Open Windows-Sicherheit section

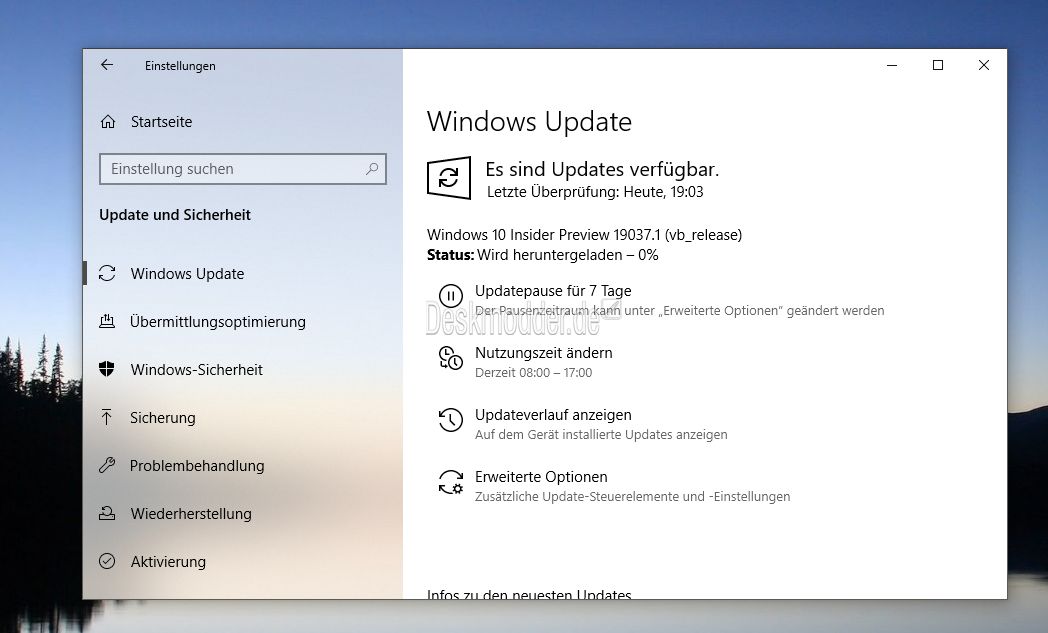[196, 370]
